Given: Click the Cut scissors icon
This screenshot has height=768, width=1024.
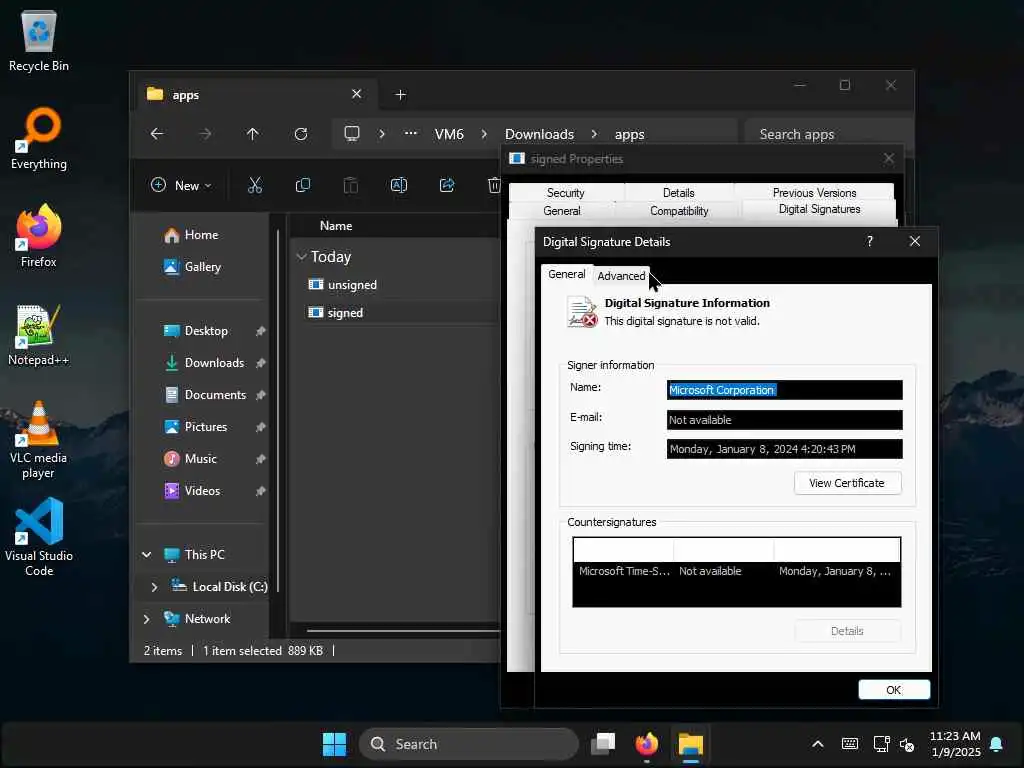Looking at the screenshot, I should pos(255,185).
